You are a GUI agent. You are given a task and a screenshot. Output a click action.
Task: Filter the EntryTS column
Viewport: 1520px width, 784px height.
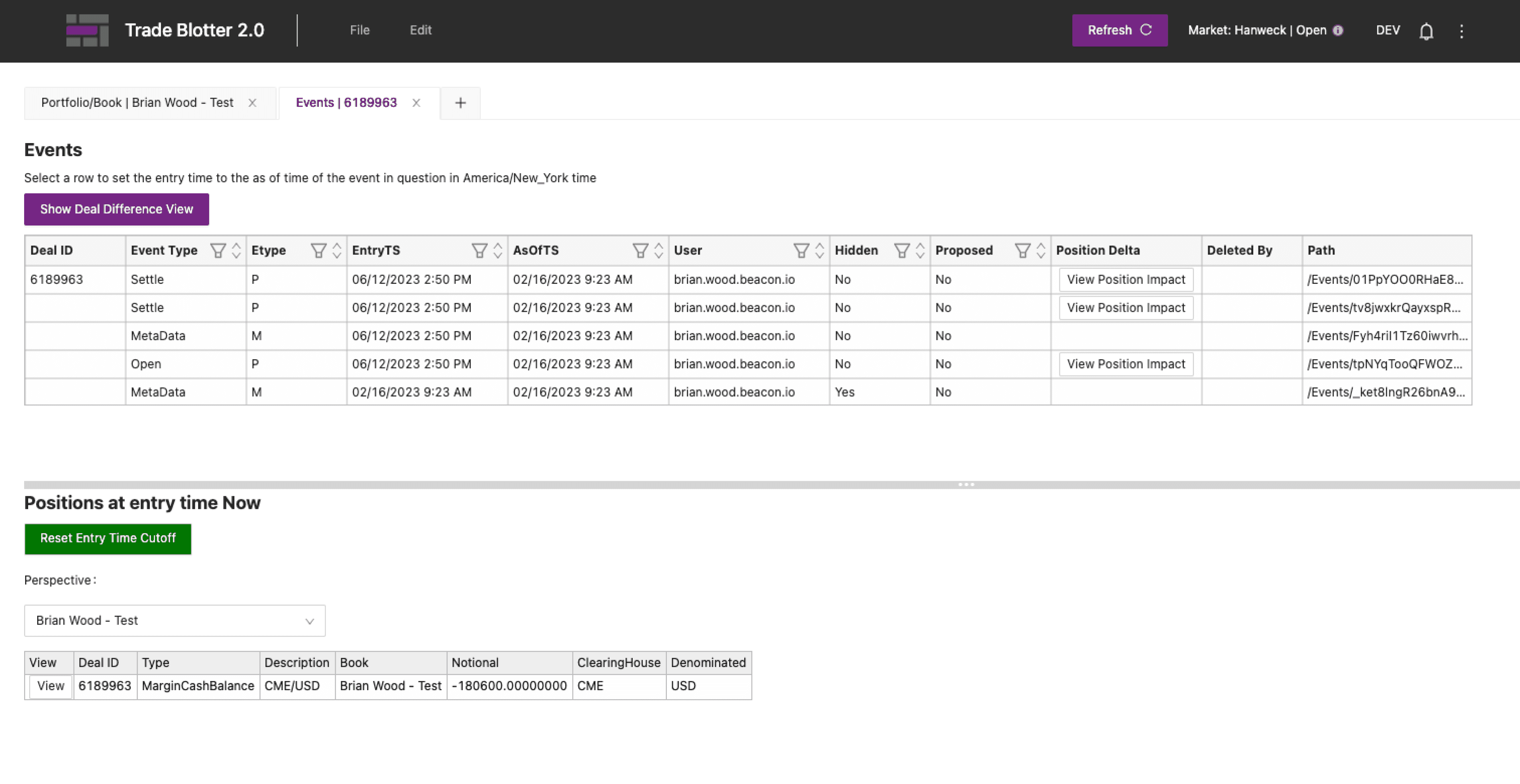[479, 251]
